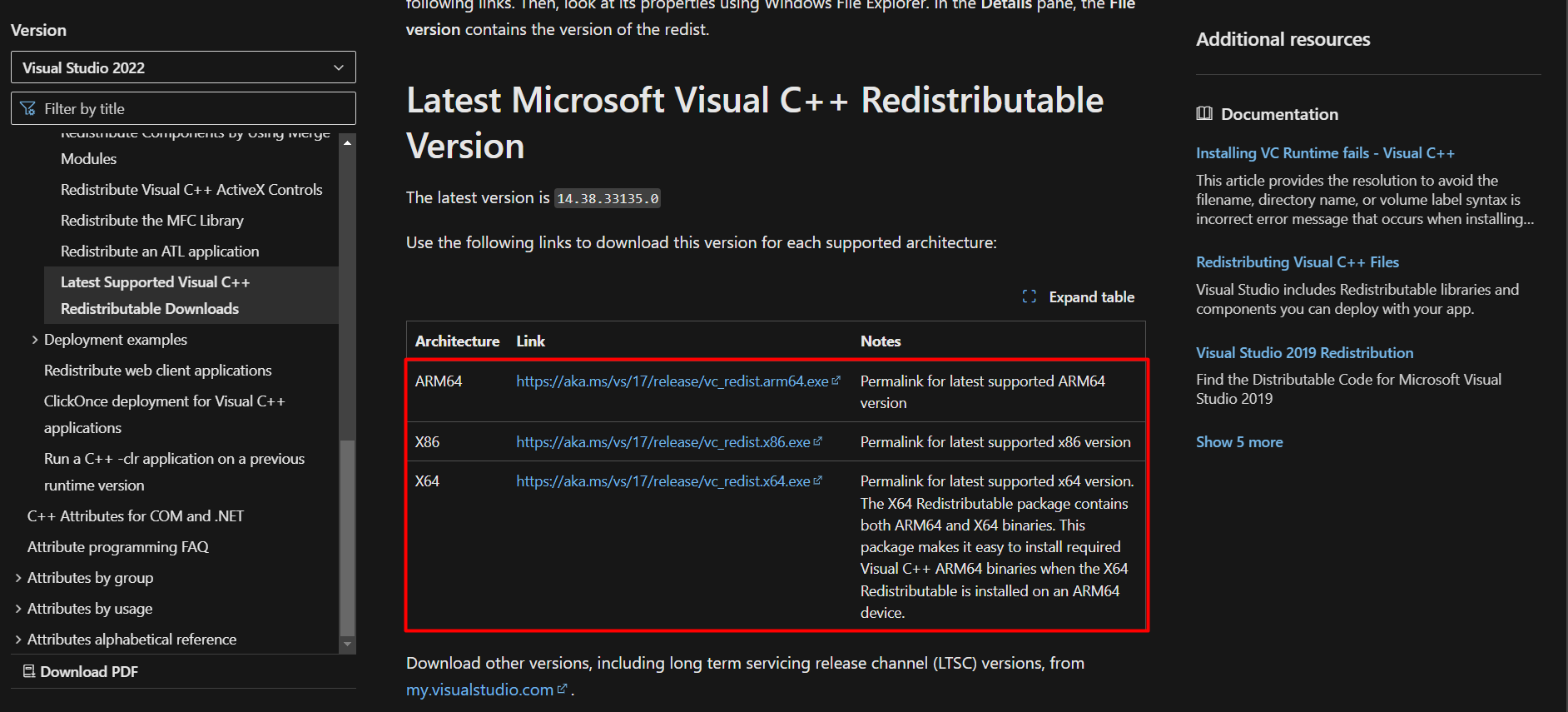Image resolution: width=1568 pixels, height=712 pixels.
Task: Click the Filter by title input field
Action: pyautogui.click(x=183, y=108)
